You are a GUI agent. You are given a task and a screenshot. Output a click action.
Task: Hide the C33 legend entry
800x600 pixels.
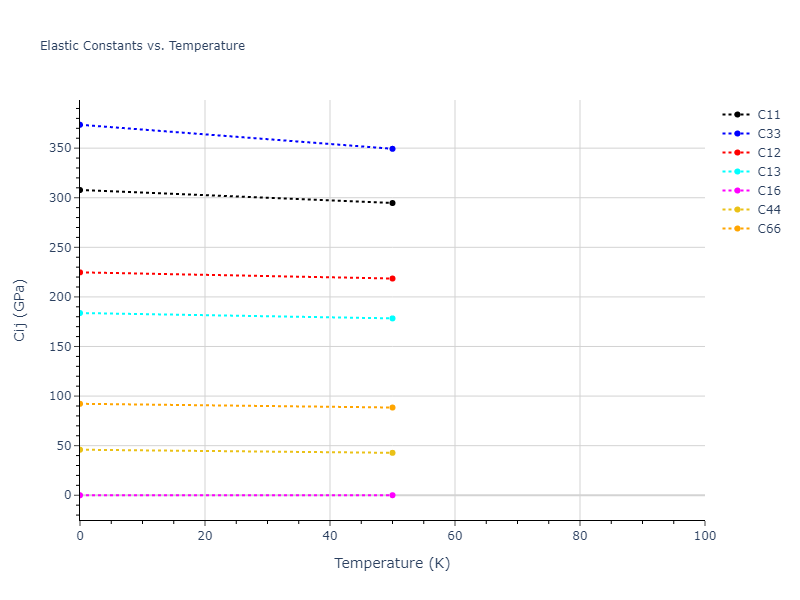coord(768,134)
